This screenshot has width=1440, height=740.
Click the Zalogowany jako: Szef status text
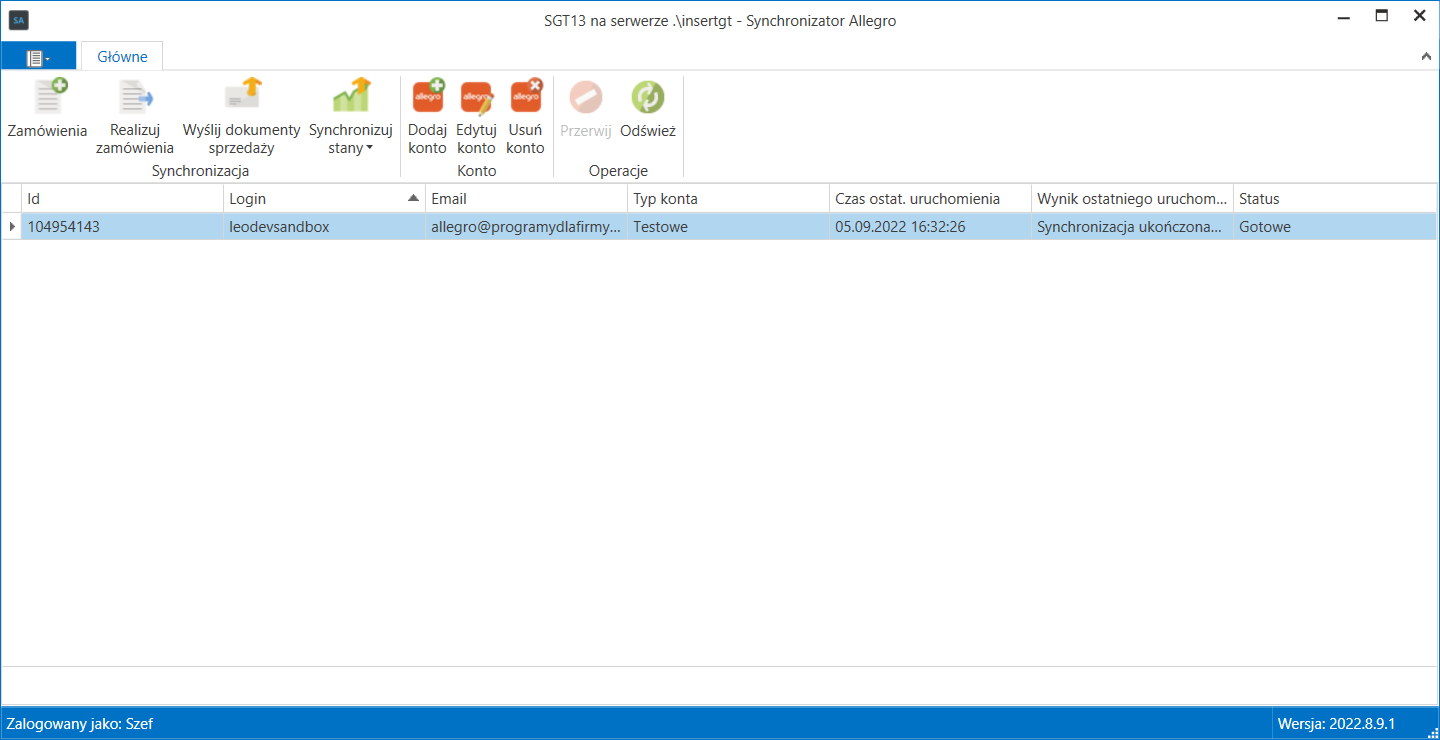[x=80, y=723]
